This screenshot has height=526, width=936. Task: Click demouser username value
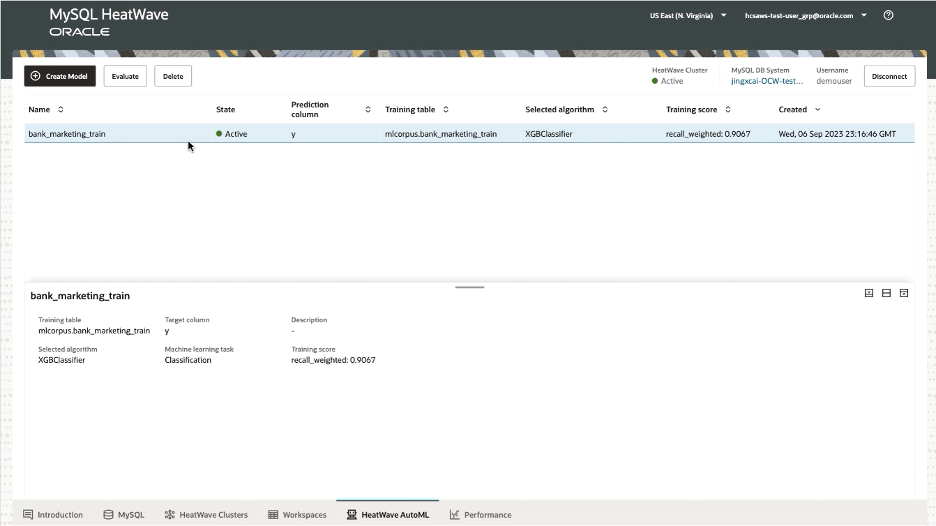pyautogui.click(x=834, y=81)
